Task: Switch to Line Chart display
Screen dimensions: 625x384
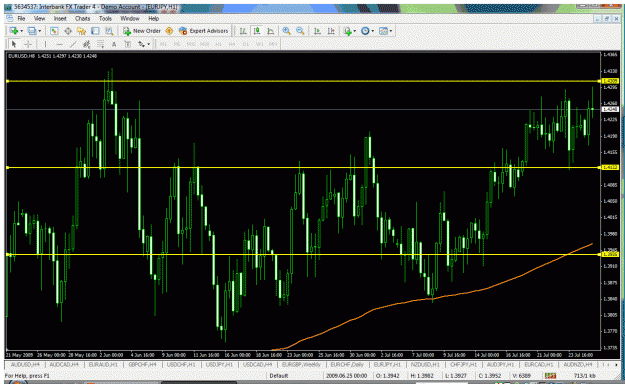Action: [x=271, y=31]
